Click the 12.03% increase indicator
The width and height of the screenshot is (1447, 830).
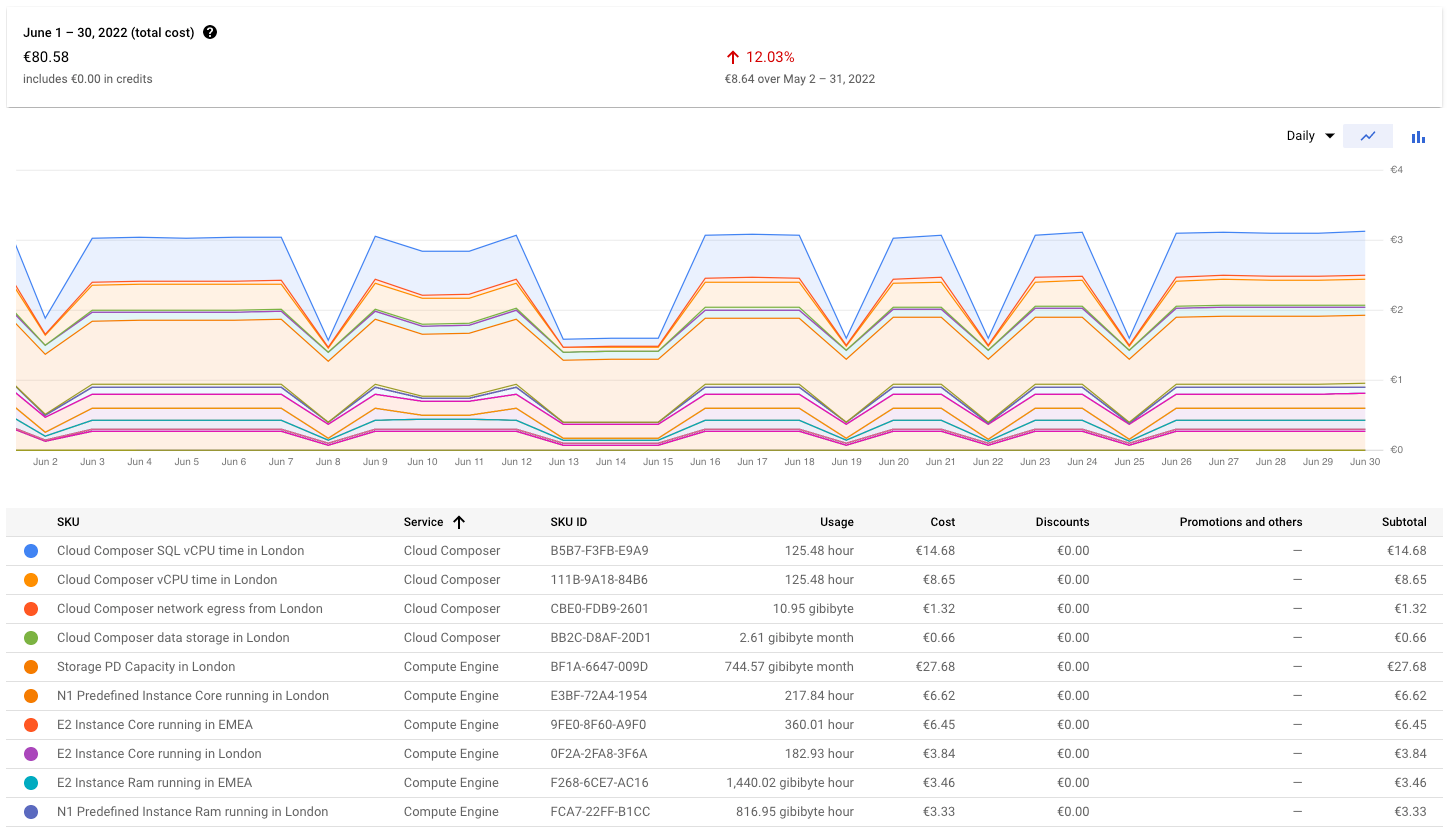click(x=763, y=56)
